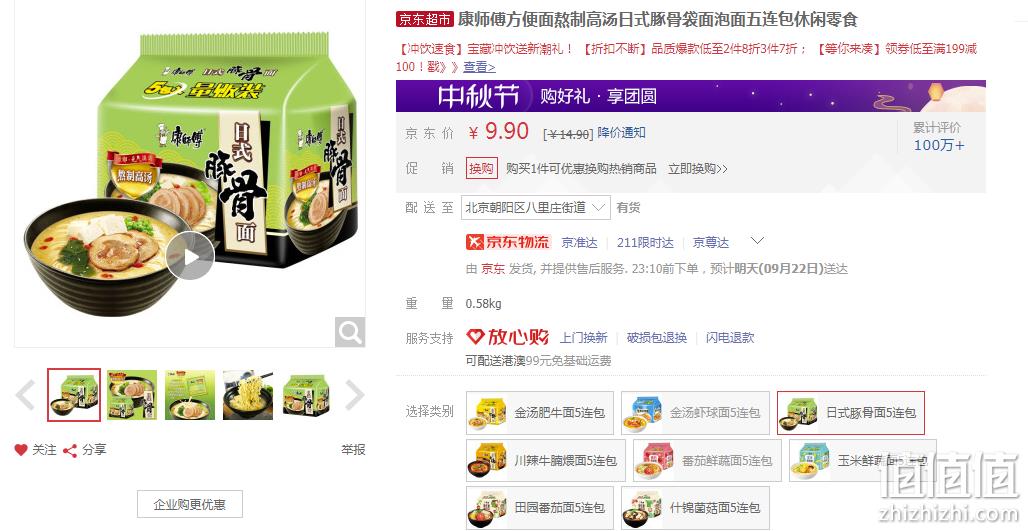1028x531 pixels.
Task: Click the magnifier zoom icon on image
Action: (x=349, y=332)
